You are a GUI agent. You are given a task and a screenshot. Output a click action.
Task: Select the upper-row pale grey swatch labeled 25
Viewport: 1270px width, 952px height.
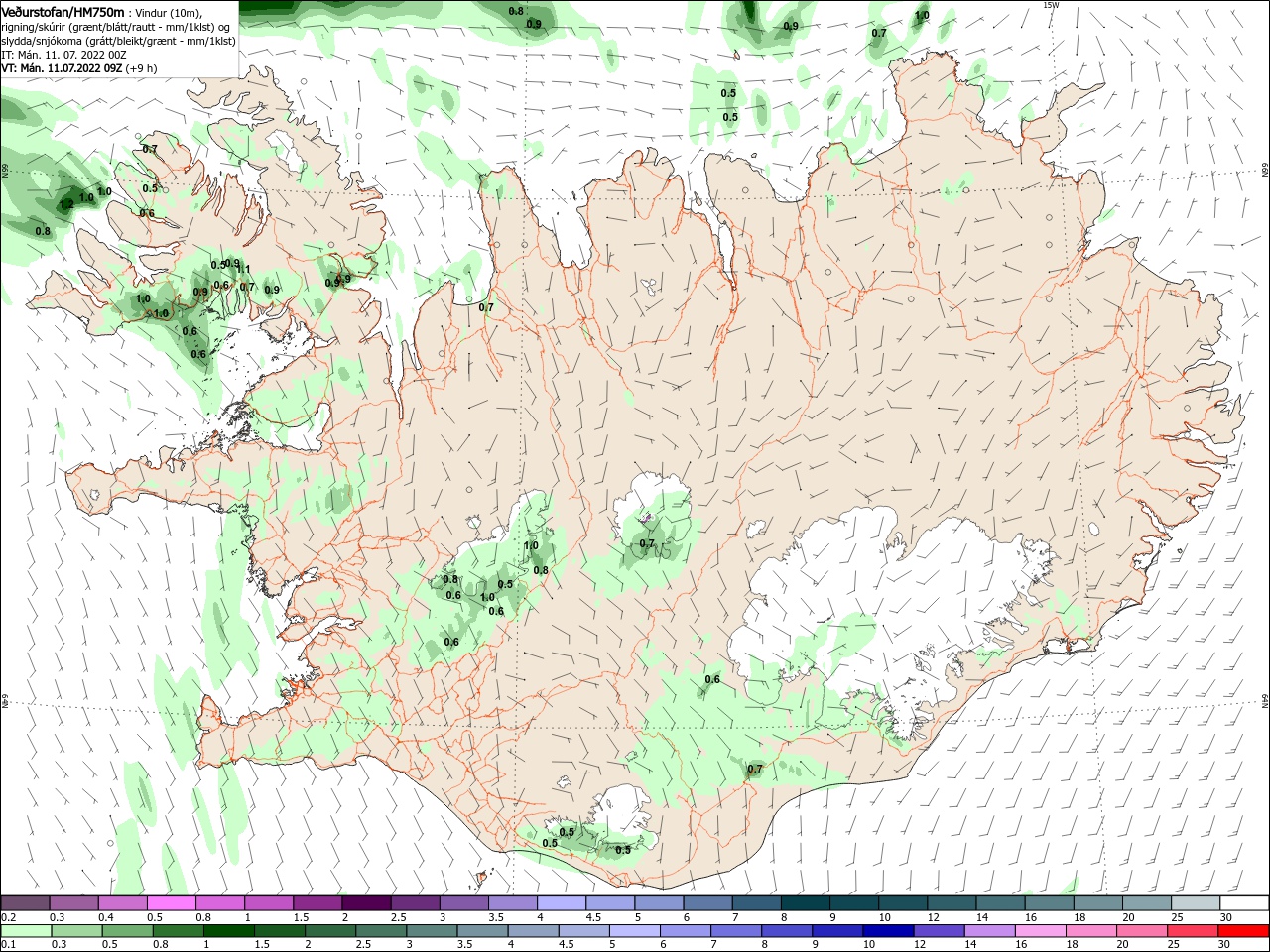(1196, 903)
